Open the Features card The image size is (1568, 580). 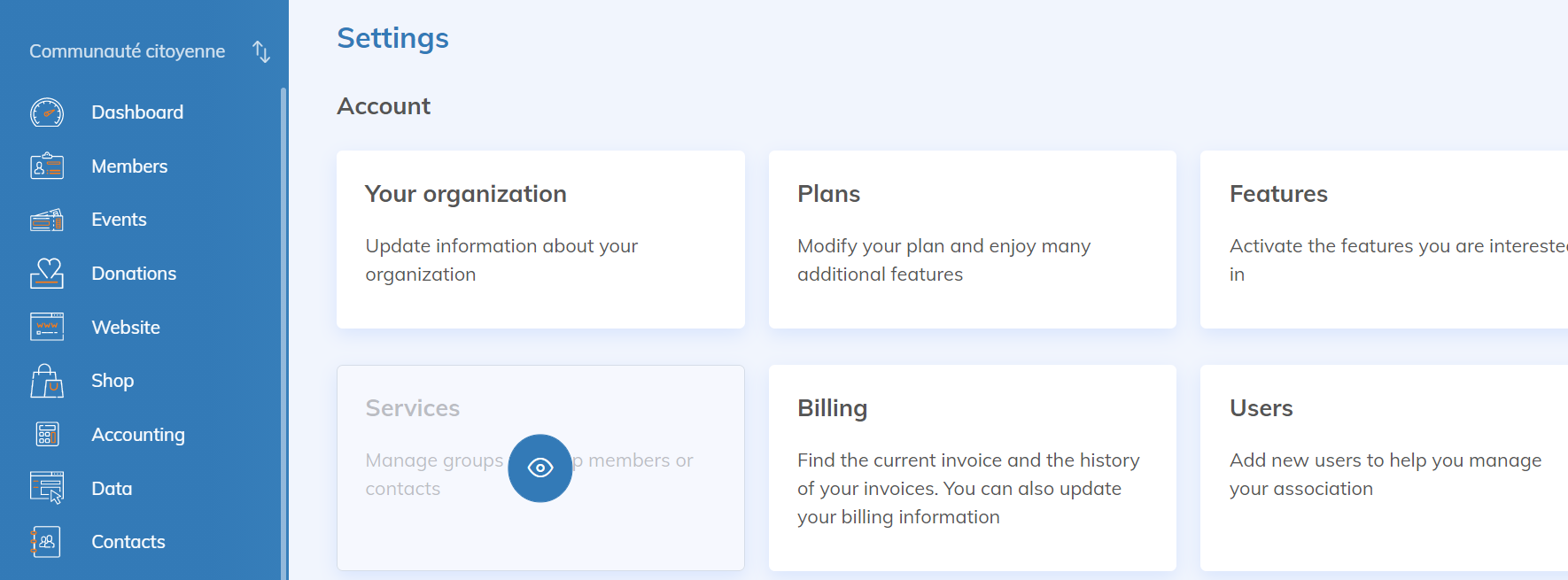tap(1384, 239)
